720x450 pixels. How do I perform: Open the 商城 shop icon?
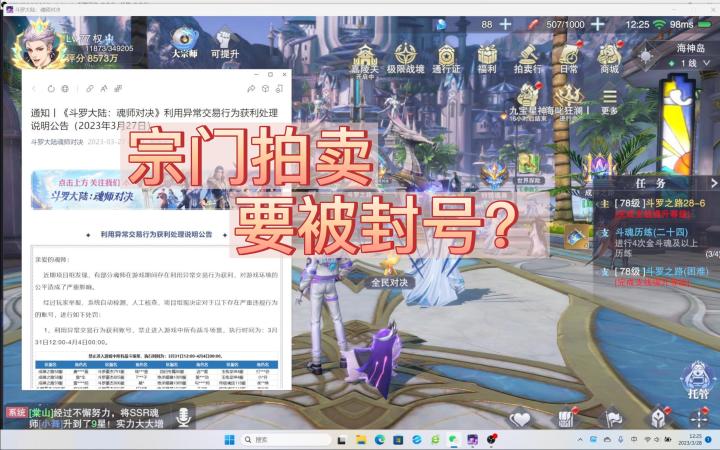coord(609,59)
